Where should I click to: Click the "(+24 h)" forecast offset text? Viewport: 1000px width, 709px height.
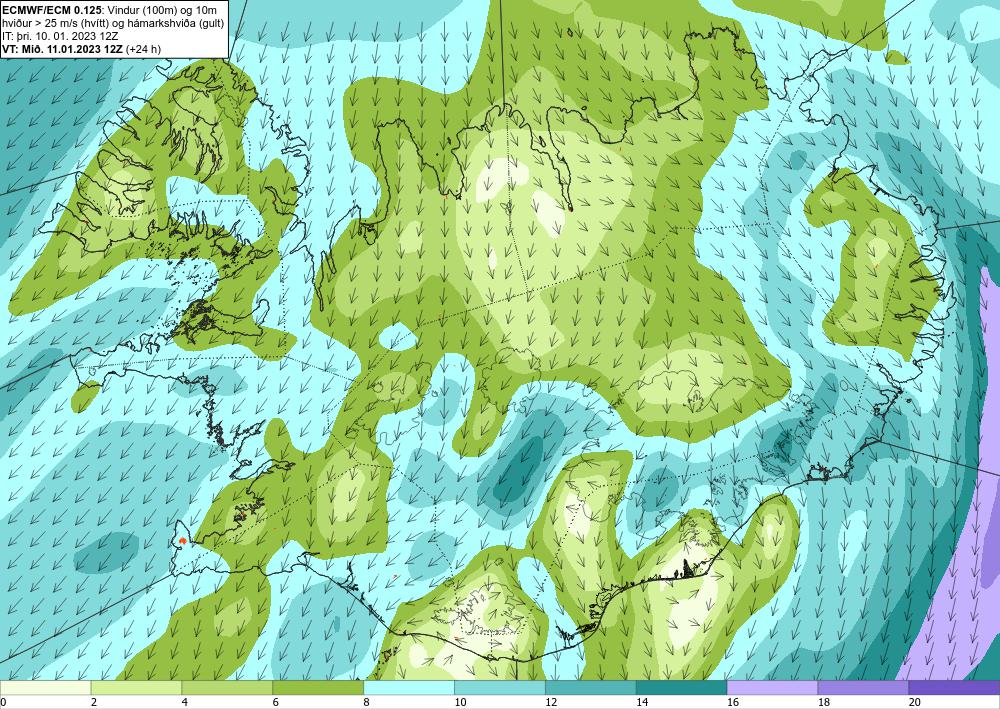[143, 49]
